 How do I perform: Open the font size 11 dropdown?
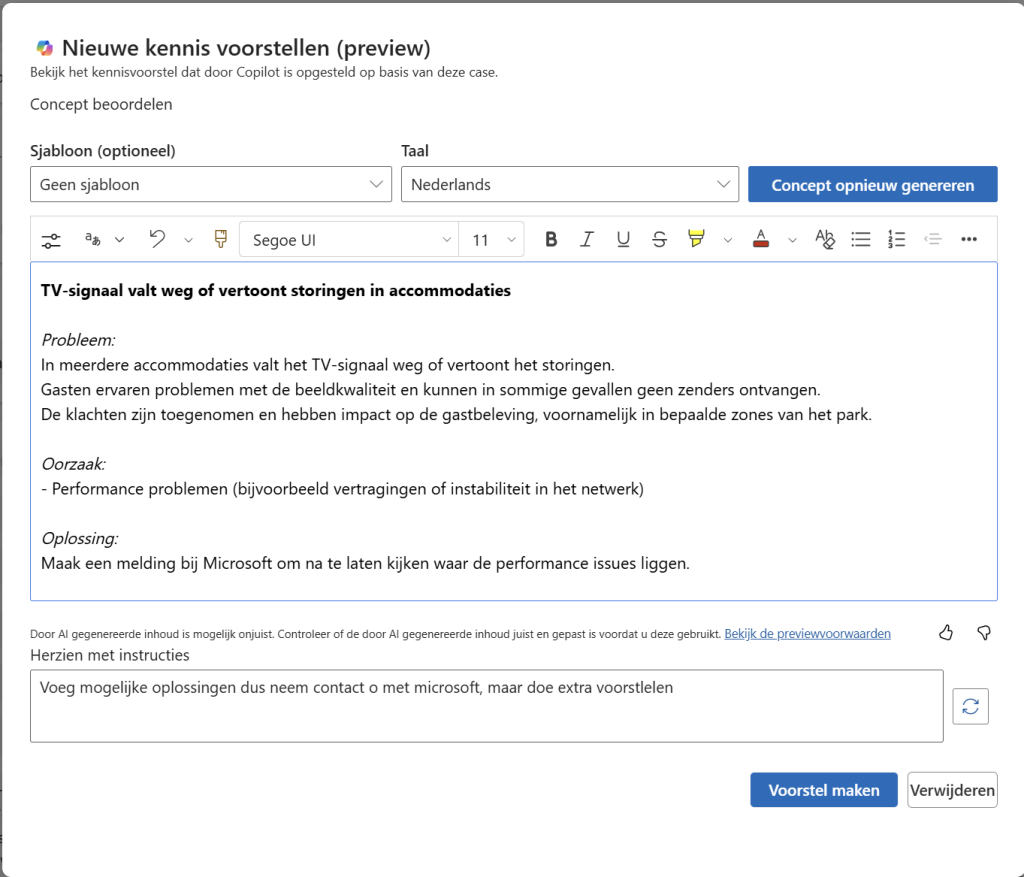pos(492,240)
